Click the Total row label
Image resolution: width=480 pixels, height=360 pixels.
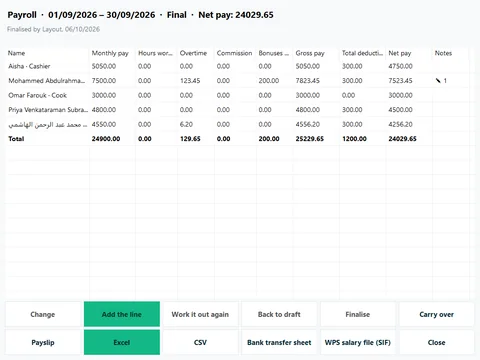(16, 139)
